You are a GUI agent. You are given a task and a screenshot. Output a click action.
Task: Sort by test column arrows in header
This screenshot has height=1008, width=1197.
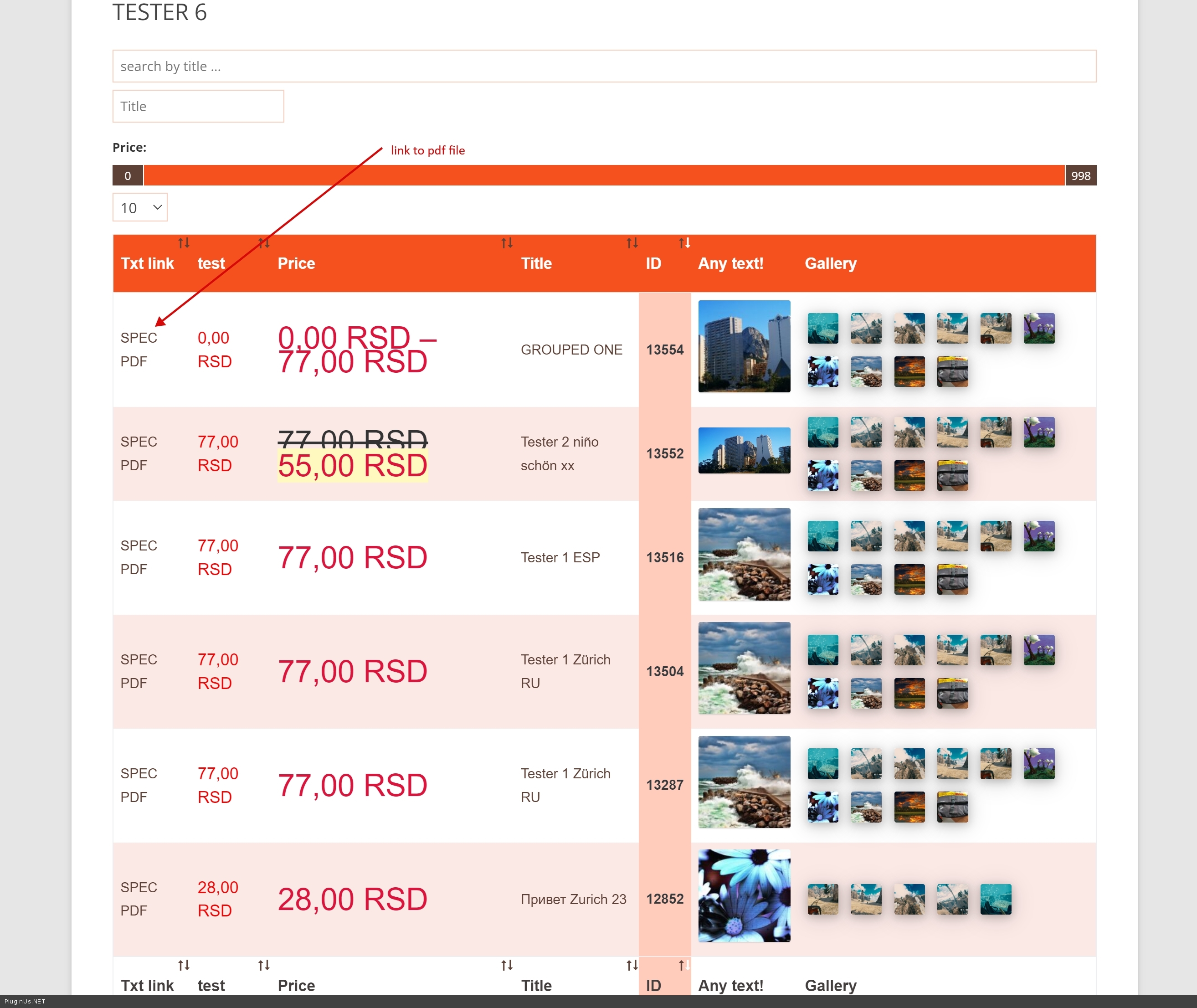pyautogui.click(x=263, y=243)
